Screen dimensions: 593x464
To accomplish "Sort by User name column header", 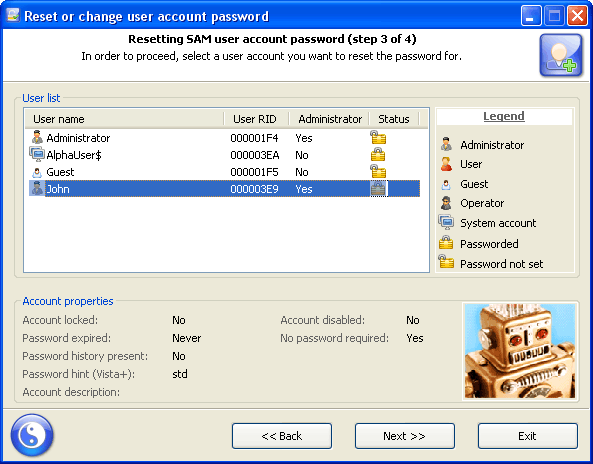I will [124, 119].
